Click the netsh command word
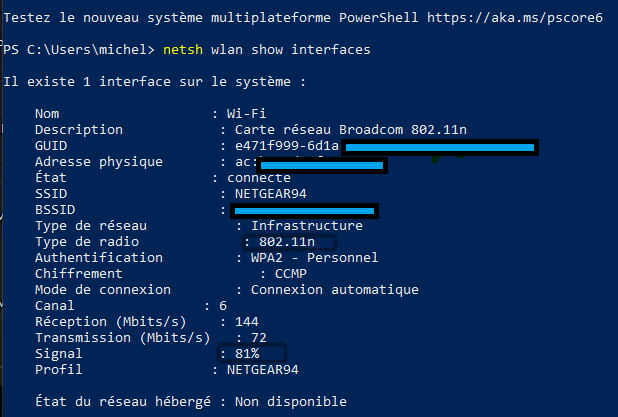 [183, 50]
